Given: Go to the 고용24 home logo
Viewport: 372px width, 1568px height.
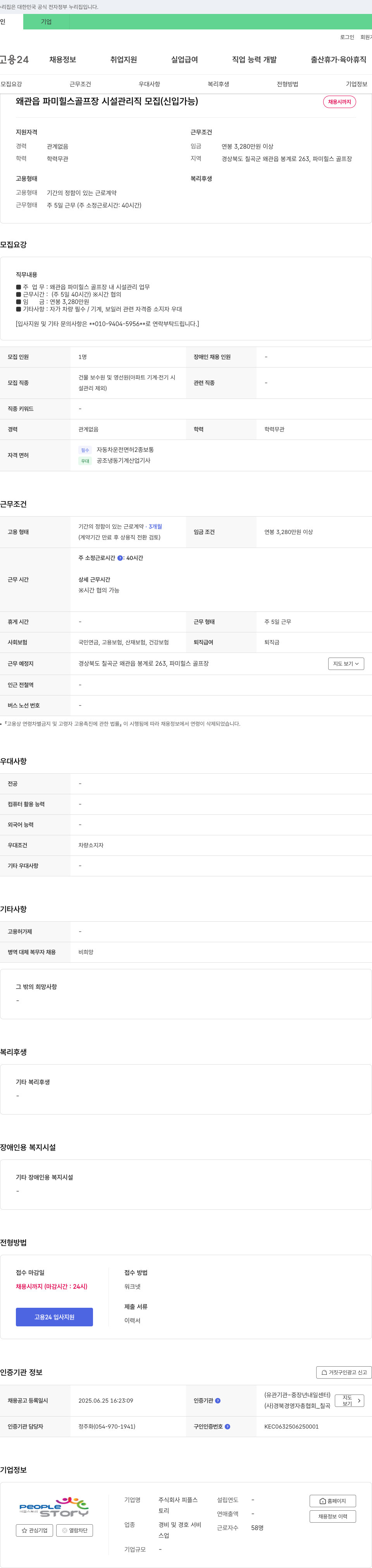Looking at the screenshot, I should point(14,60).
